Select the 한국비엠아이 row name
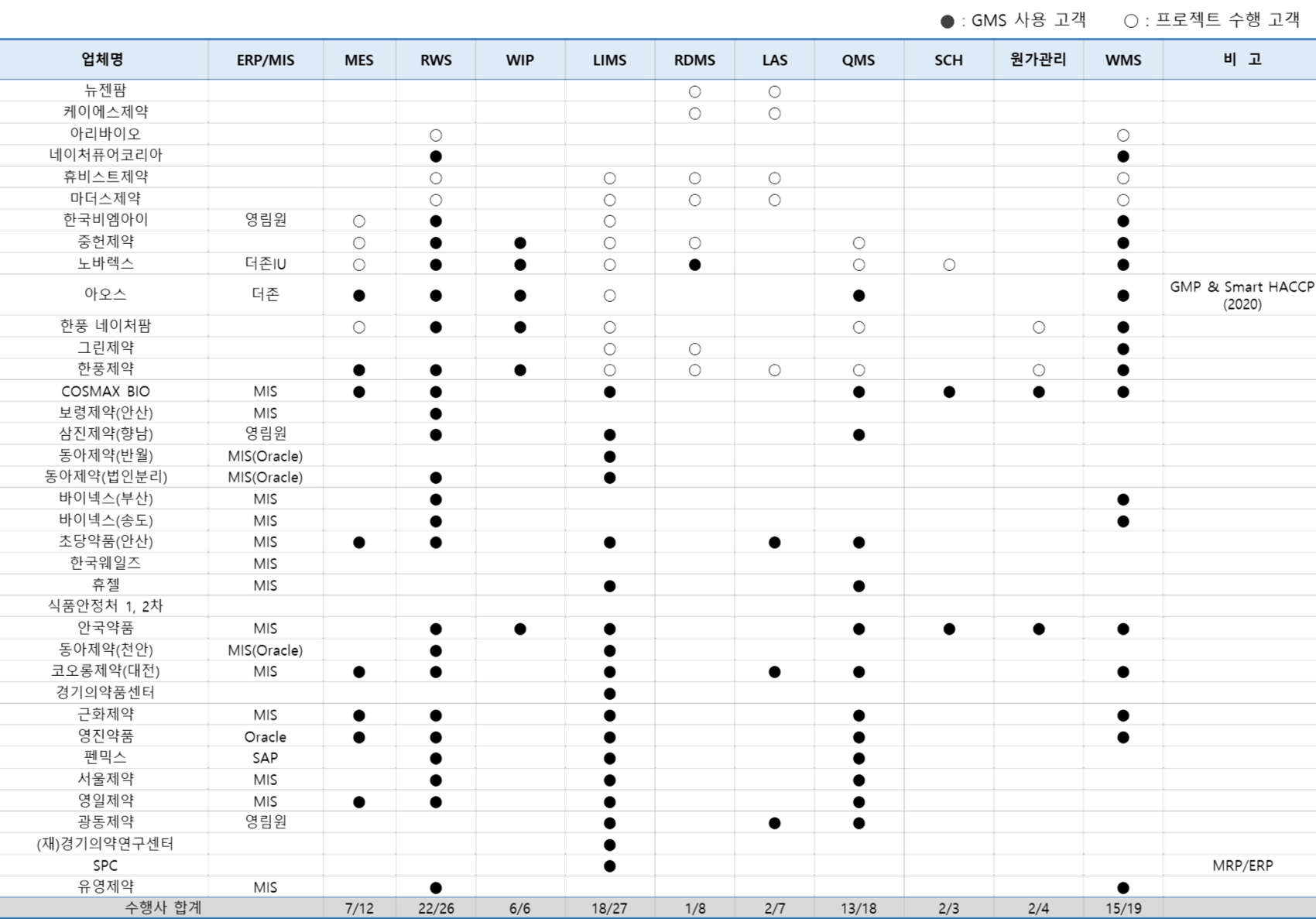Viewport: 1316px width, 919px height. (x=105, y=220)
